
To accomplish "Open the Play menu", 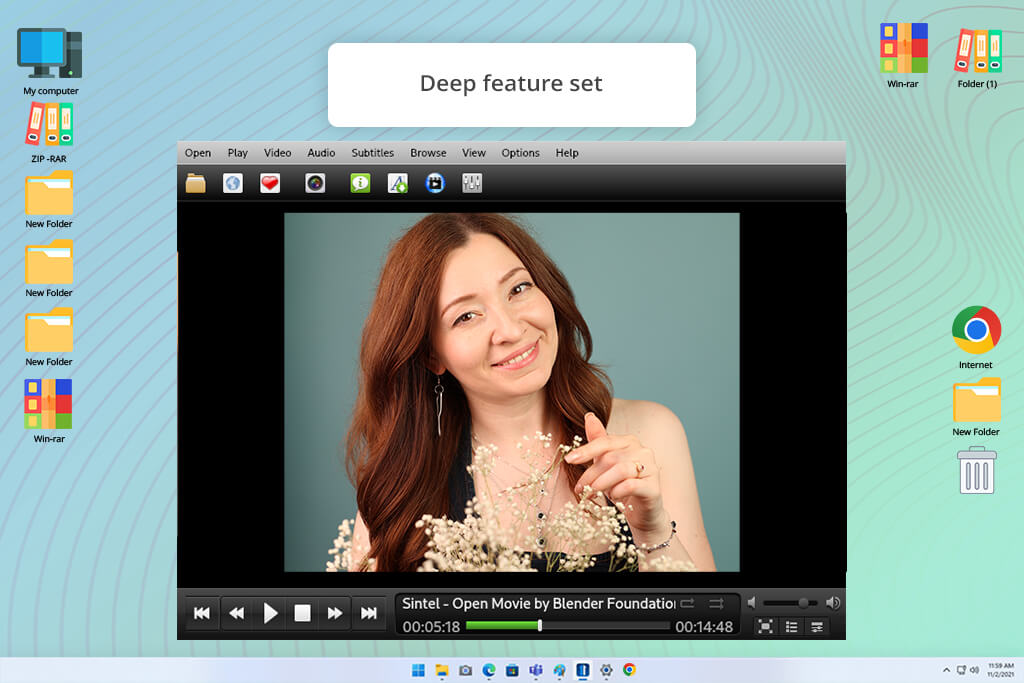I will point(238,153).
